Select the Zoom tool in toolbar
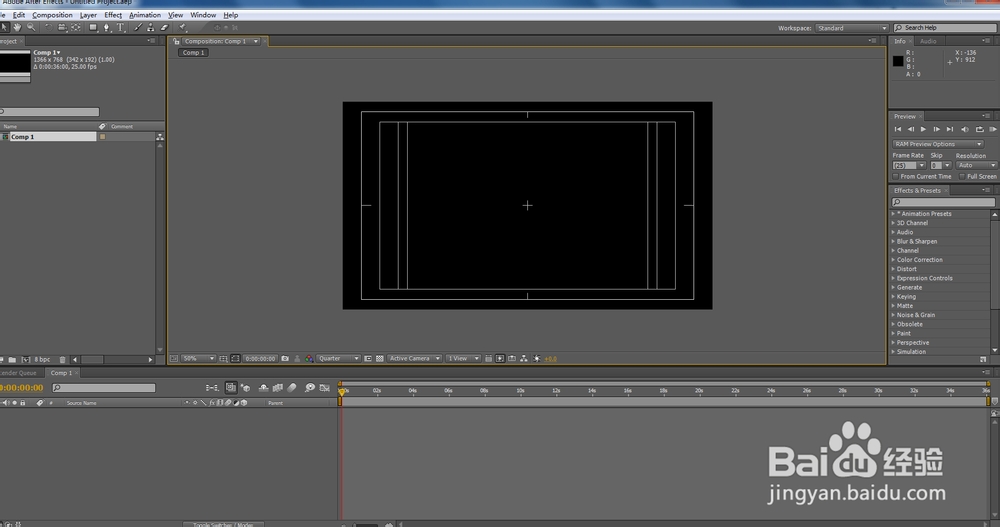Image resolution: width=1000 pixels, height=527 pixels. pos(31,27)
